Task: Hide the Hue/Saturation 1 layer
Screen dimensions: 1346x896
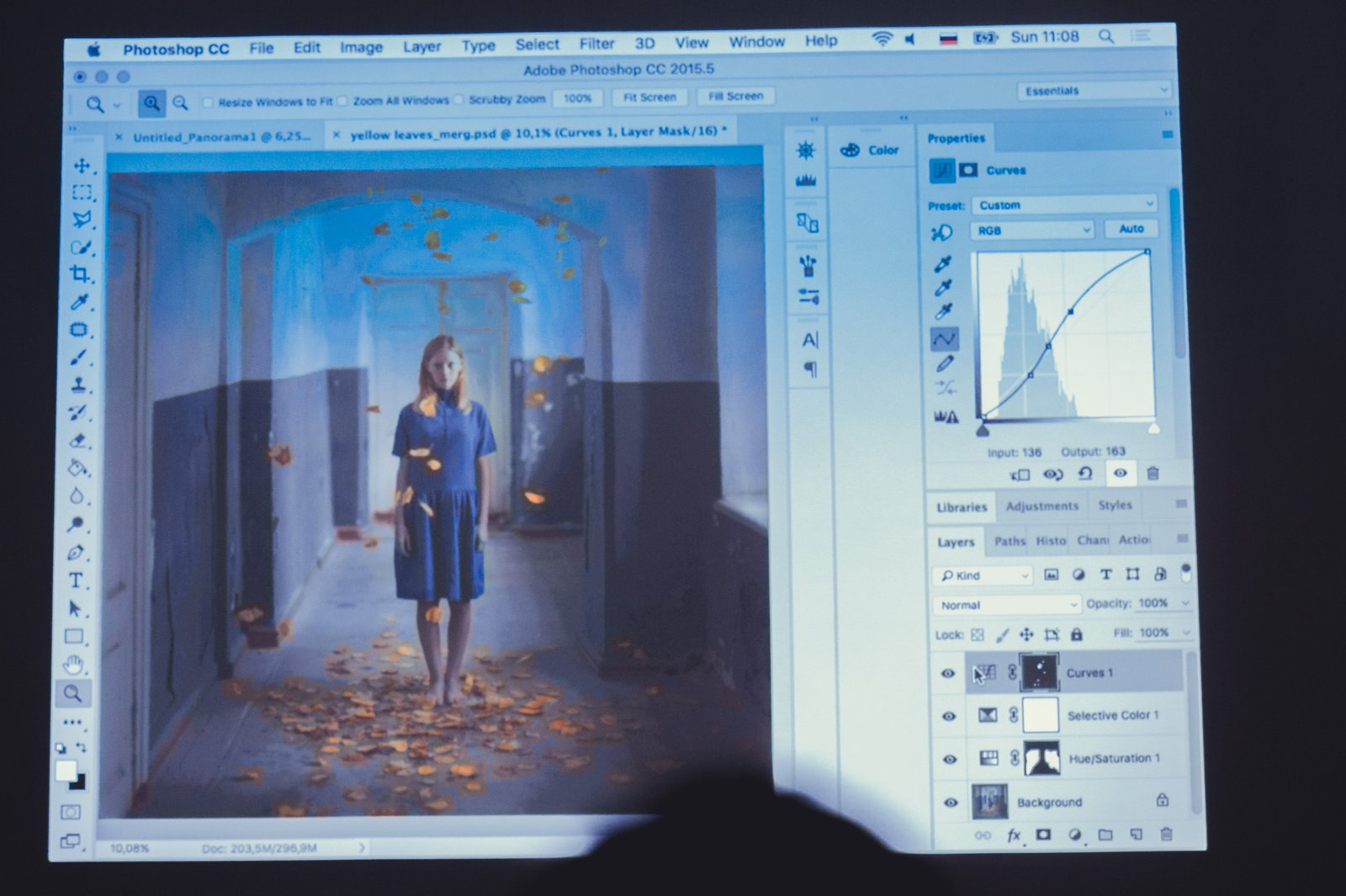Action: point(950,759)
